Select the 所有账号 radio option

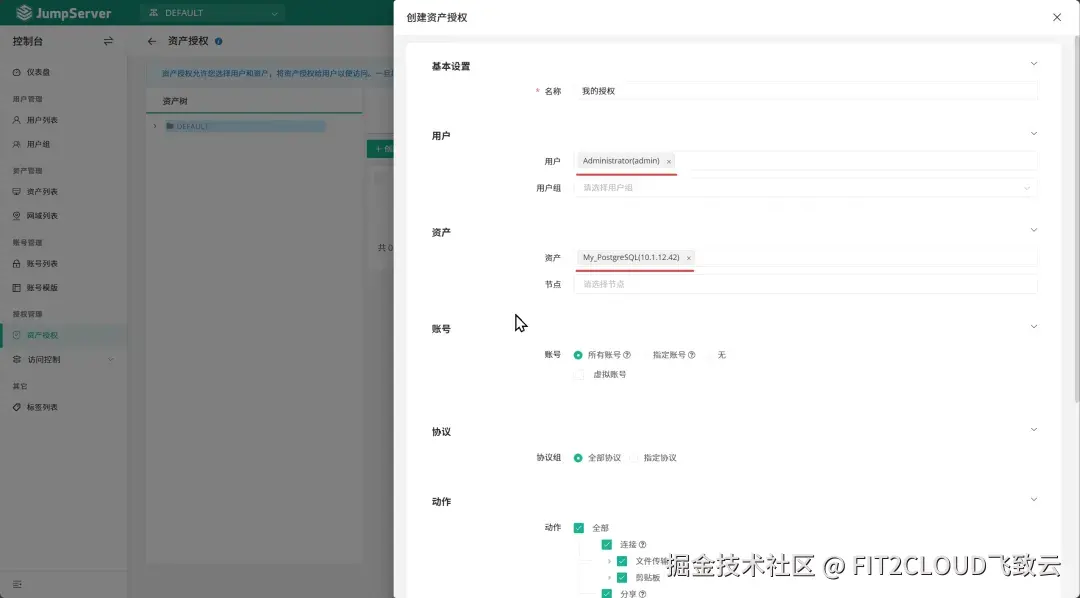(578, 355)
